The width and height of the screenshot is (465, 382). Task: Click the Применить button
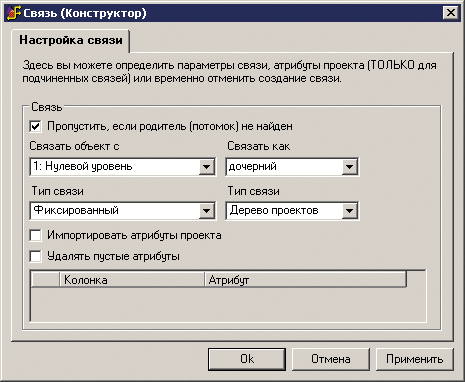(415, 359)
